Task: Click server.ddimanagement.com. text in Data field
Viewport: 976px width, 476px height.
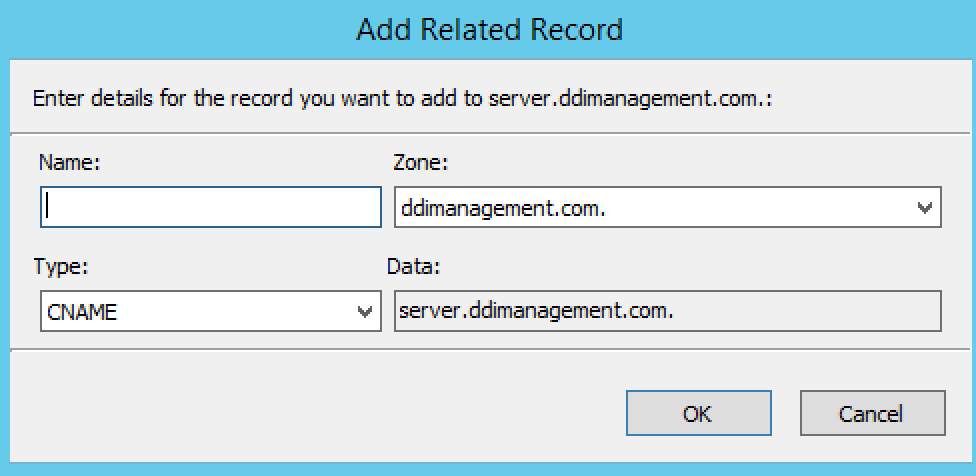Action: (x=536, y=311)
